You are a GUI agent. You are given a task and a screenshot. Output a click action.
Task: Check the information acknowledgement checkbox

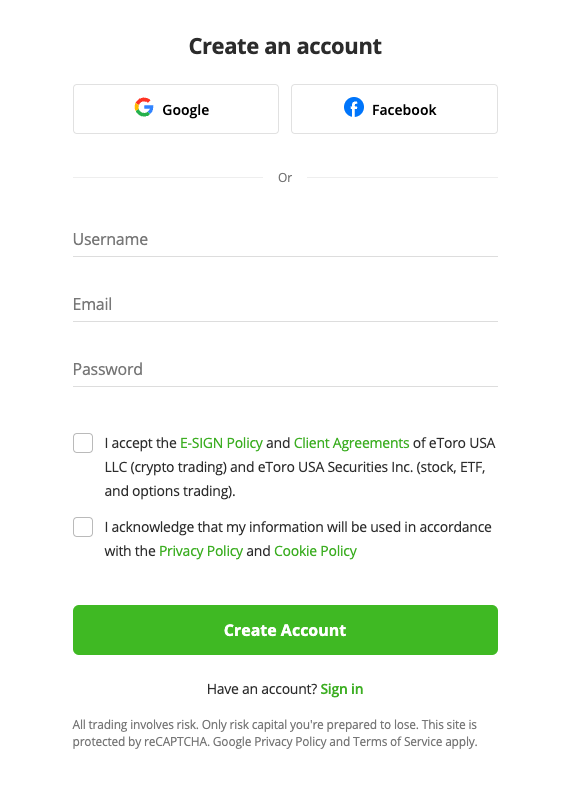[83, 527]
